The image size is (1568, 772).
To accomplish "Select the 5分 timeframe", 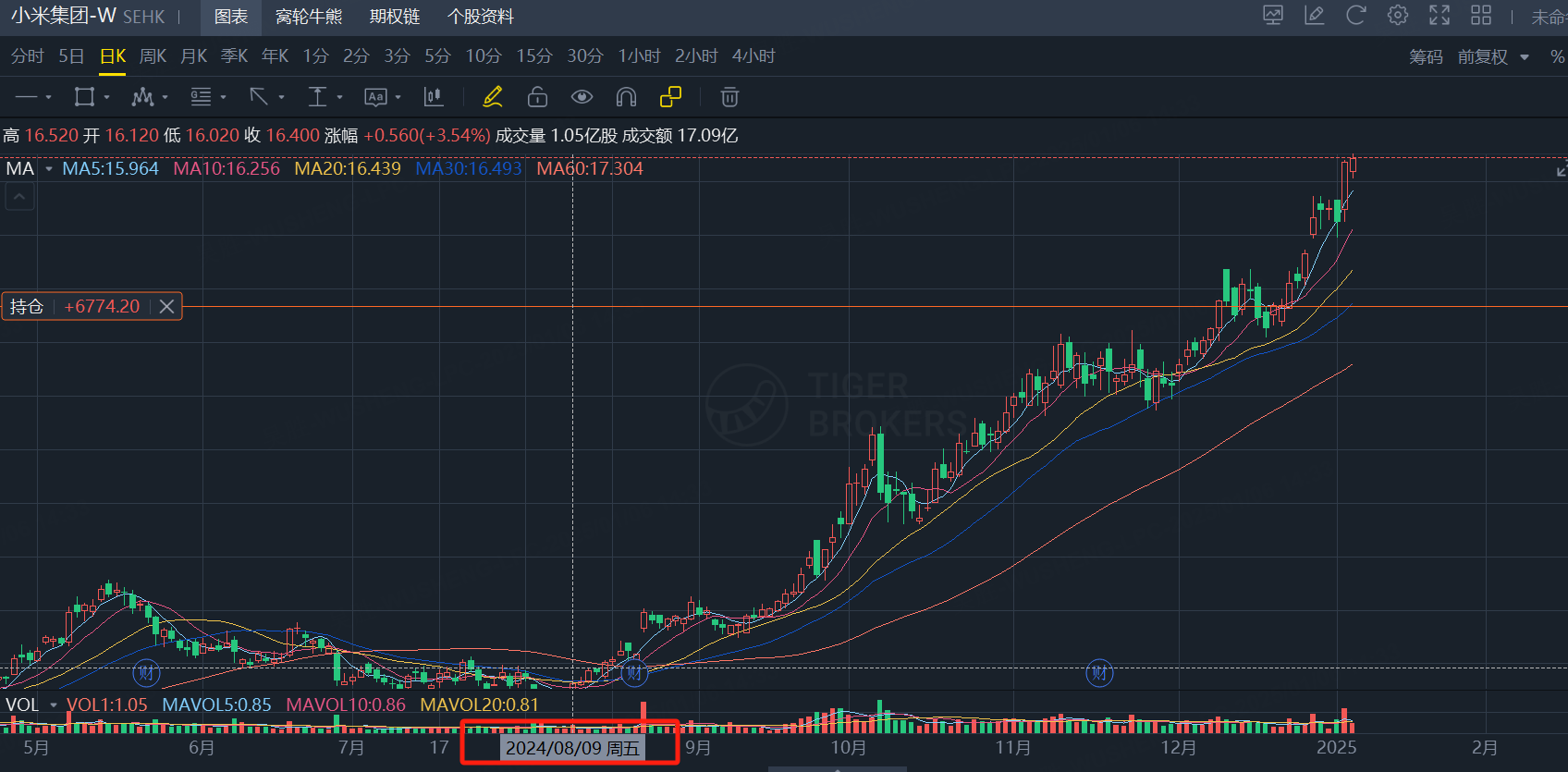I will click(437, 56).
